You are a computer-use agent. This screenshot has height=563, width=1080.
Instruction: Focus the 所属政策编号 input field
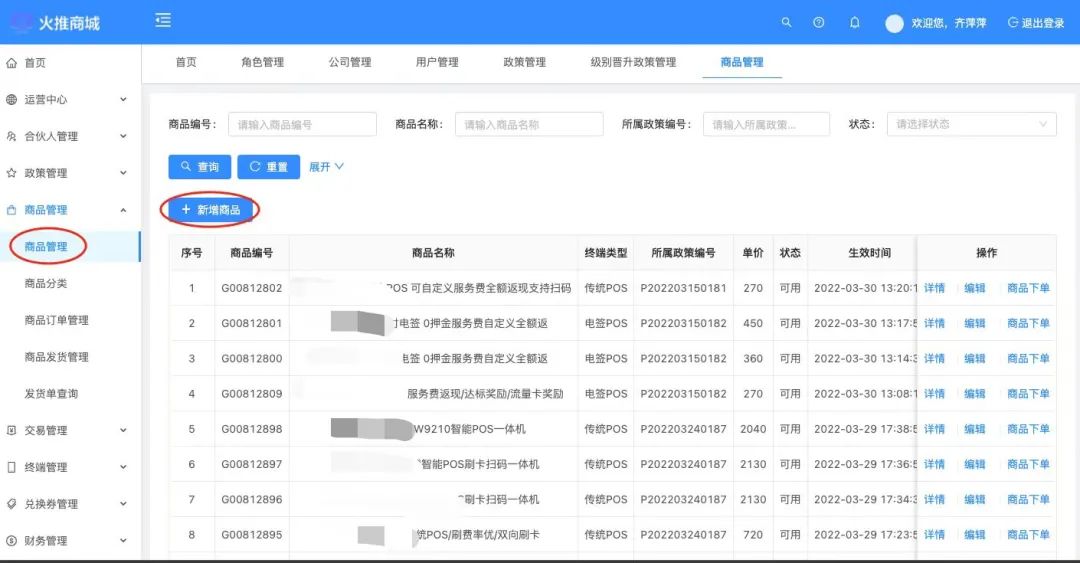[x=766, y=125]
